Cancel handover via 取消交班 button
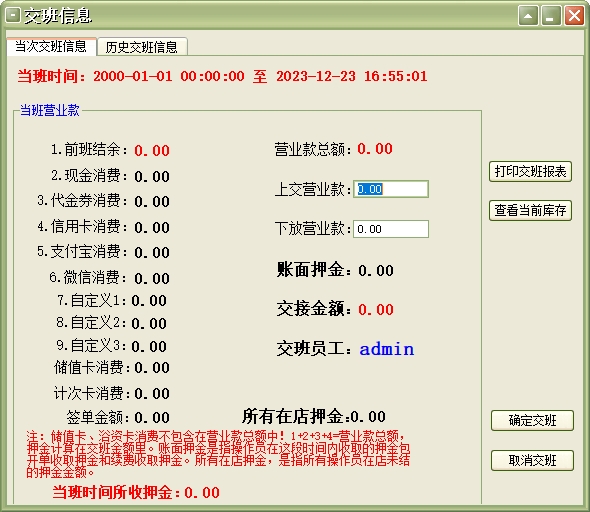This screenshot has width=590, height=512. click(x=532, y=460)
